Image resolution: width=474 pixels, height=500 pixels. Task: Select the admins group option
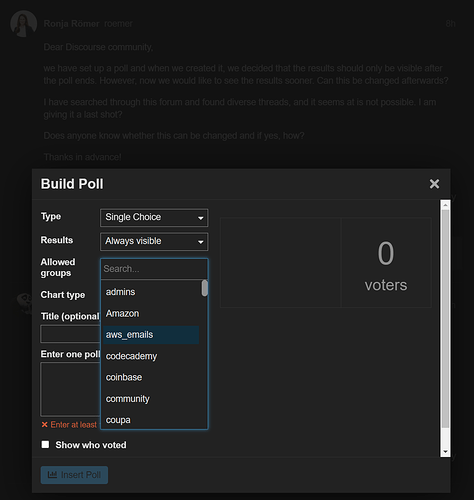151,292
